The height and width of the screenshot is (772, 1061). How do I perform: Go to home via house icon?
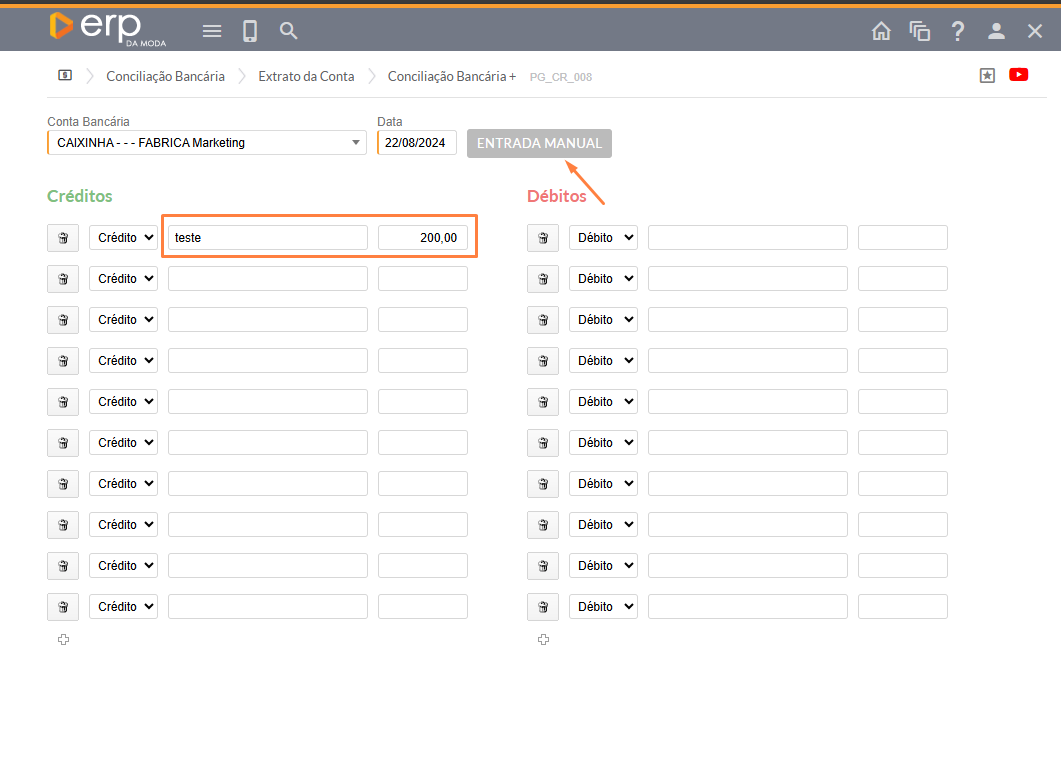tap(881, 31)
